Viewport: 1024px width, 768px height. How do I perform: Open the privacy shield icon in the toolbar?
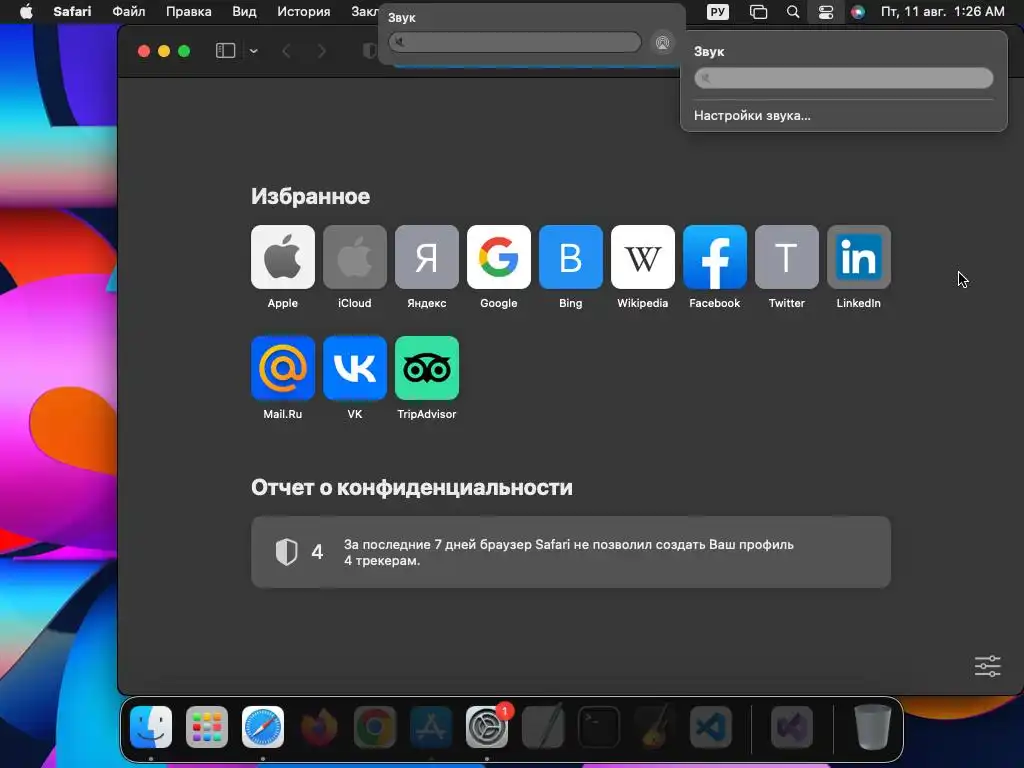coord(370,51)
